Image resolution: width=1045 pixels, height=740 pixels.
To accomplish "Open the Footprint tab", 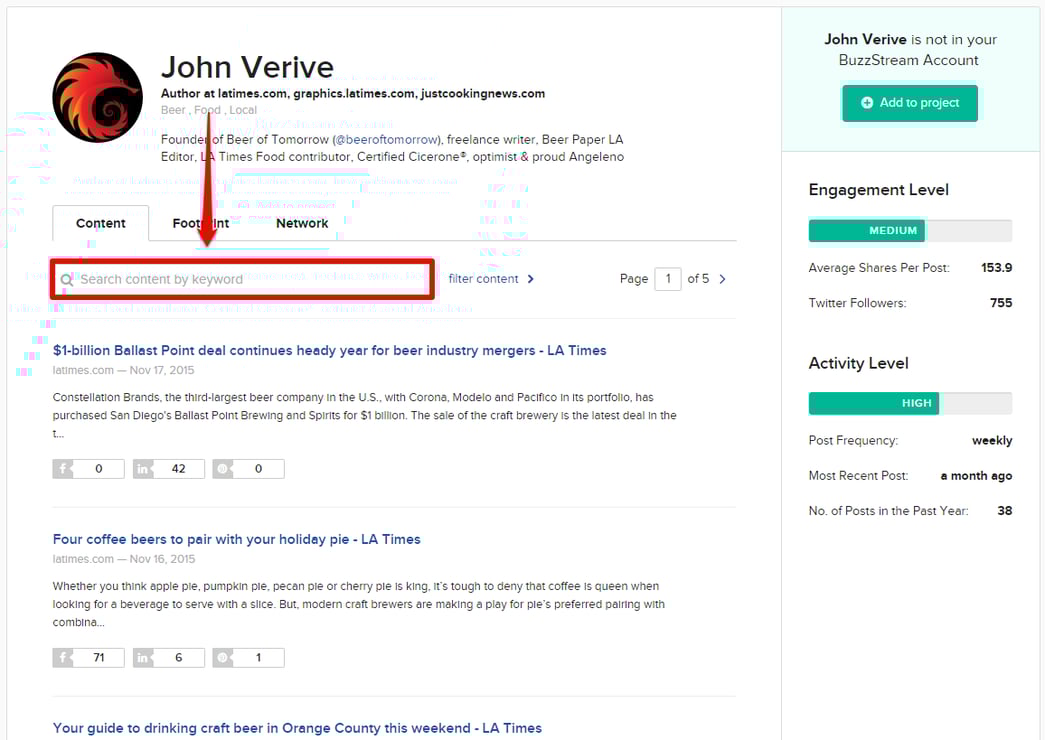I will click(x=201, y=223).
